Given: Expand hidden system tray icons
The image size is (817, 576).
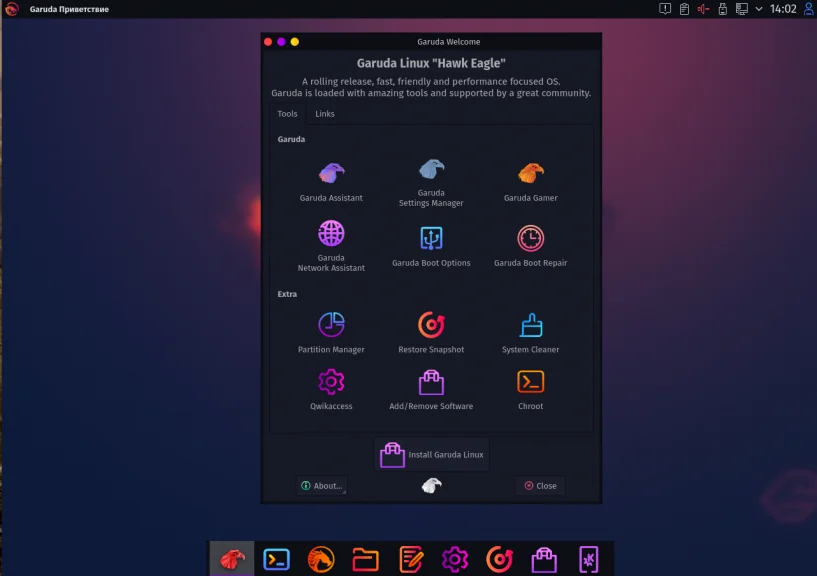Looking at the screenshot, I should click(758, 8).
